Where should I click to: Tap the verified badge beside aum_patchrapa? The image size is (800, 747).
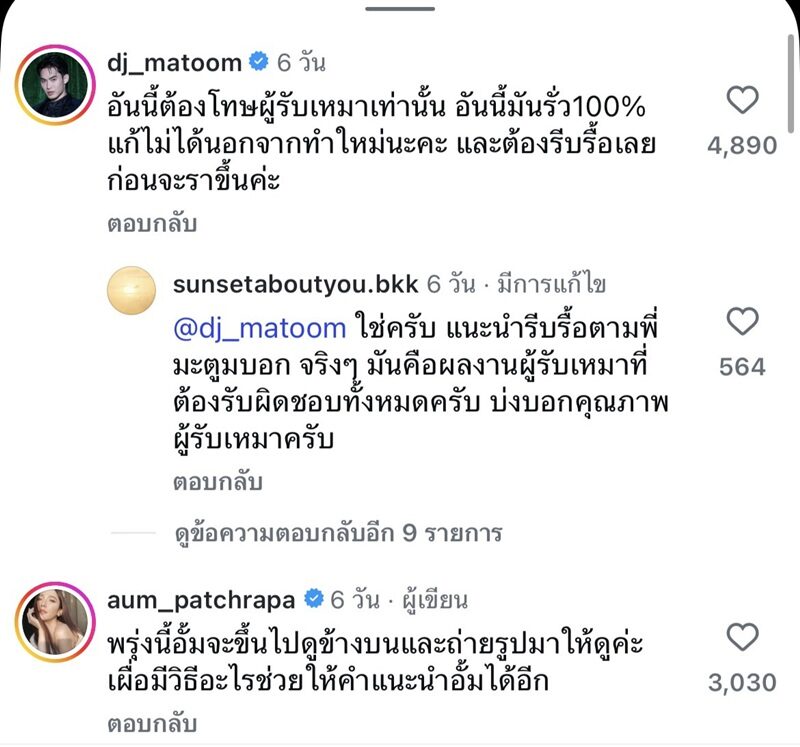click(314, 599)
